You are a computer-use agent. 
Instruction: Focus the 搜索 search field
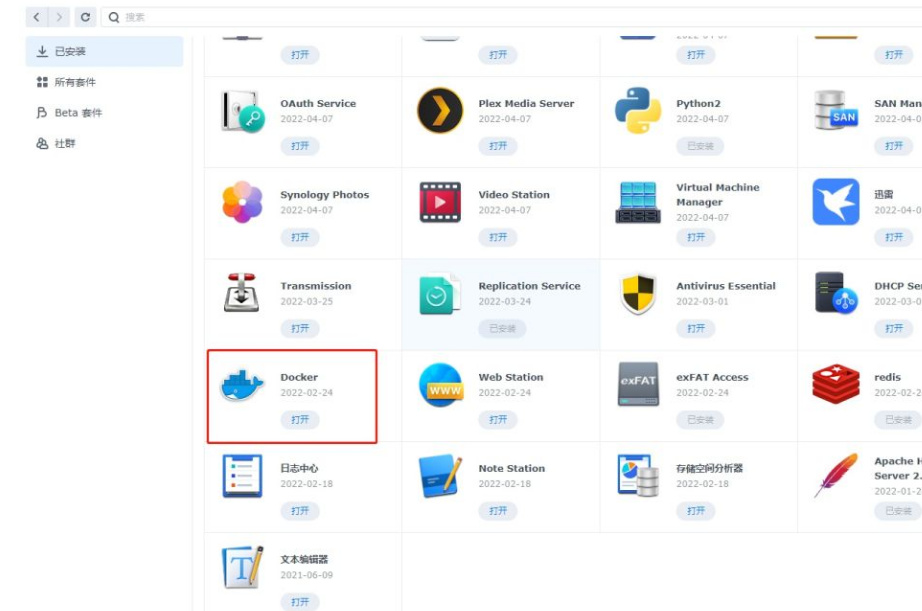[512, 17]
